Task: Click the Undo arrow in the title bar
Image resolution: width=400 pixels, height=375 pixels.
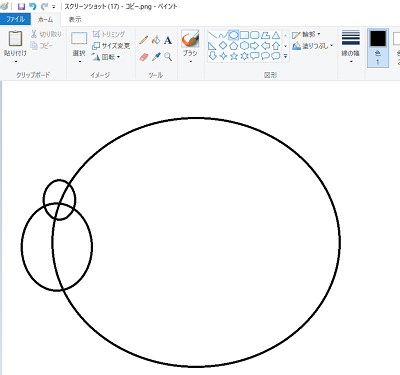Action: [32, 6]
